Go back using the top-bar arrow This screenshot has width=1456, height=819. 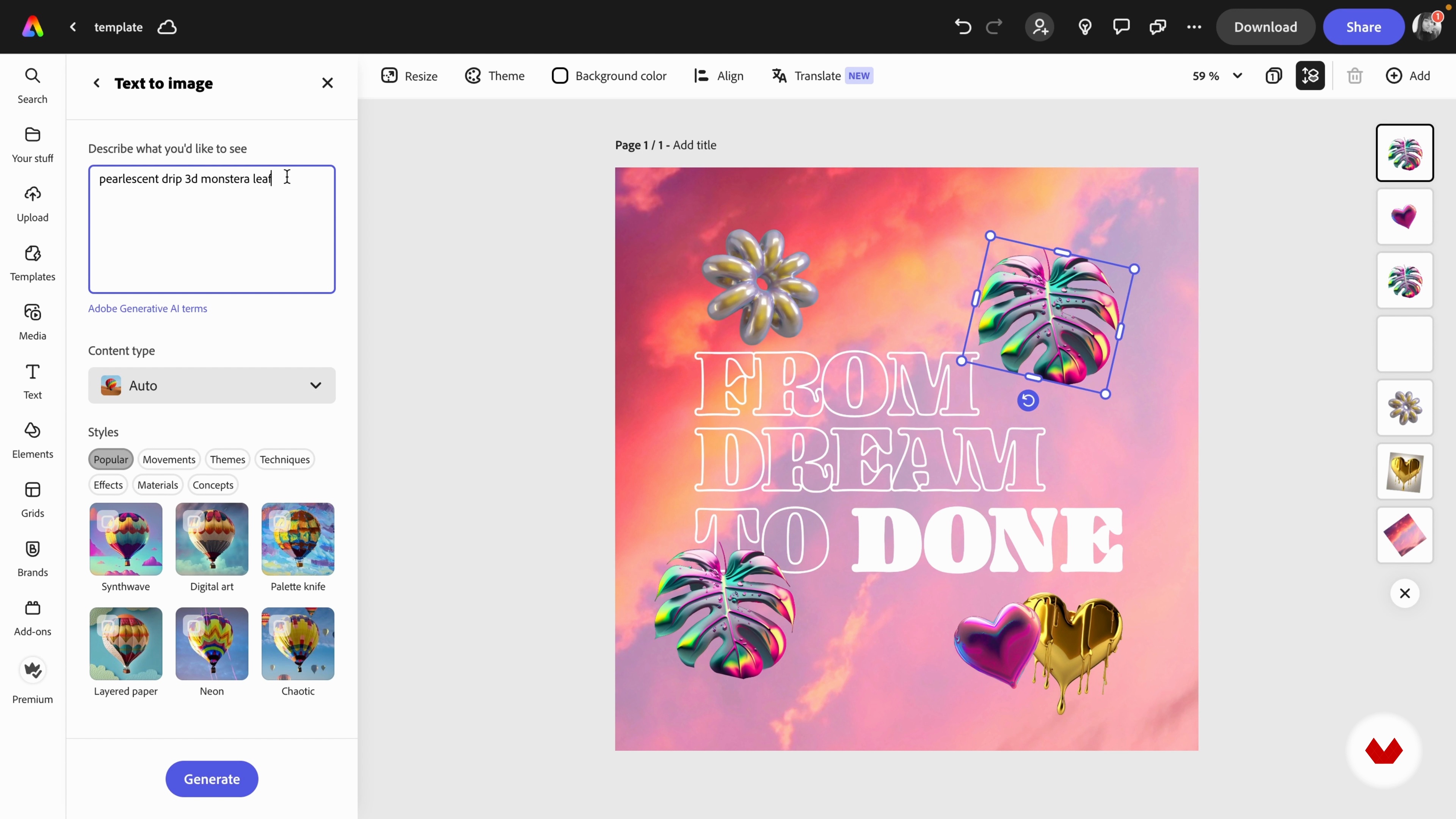tap(73, 27)
